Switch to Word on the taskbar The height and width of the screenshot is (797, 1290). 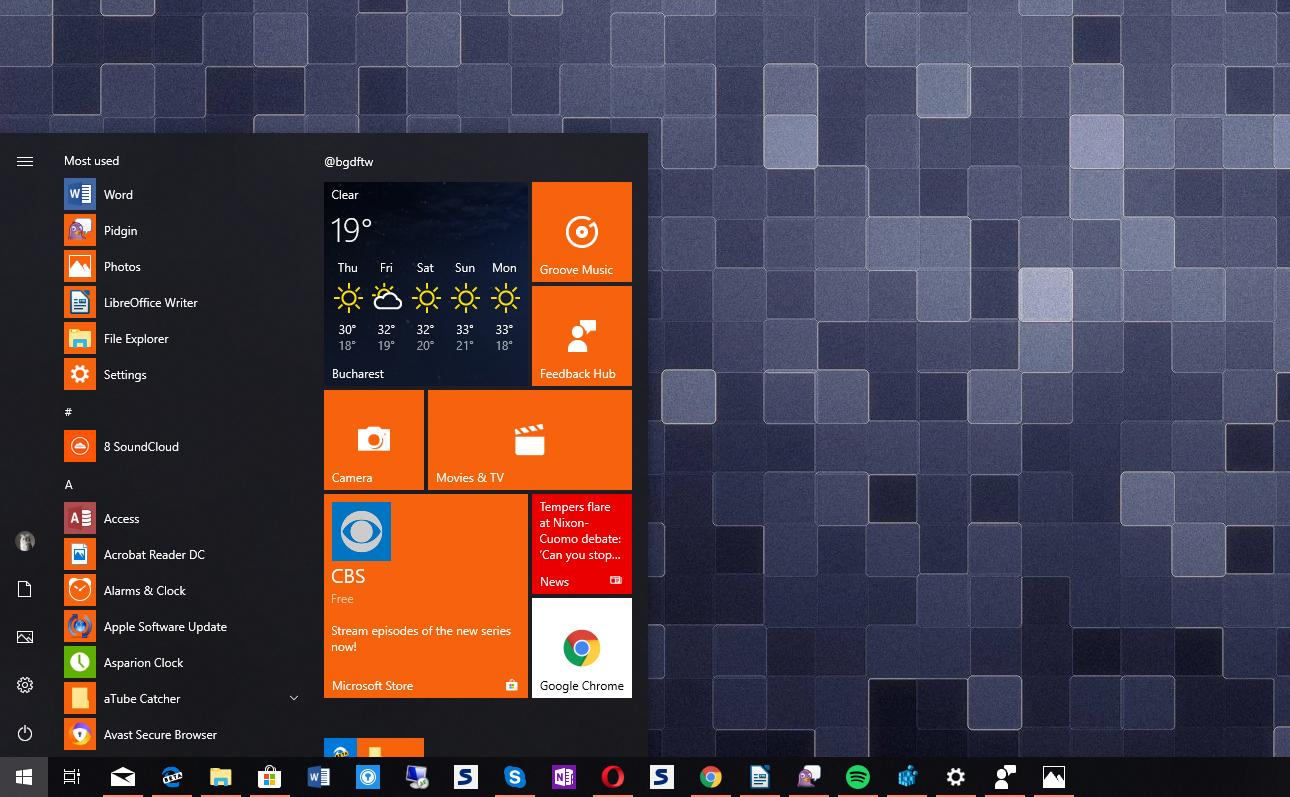coord(319,777)
